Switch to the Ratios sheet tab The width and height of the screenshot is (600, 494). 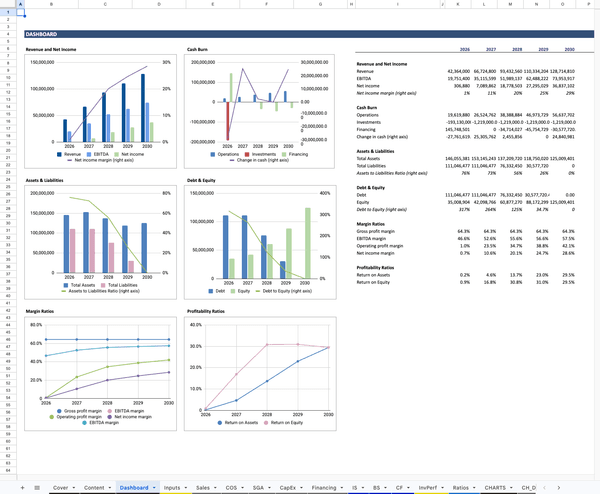460,487
